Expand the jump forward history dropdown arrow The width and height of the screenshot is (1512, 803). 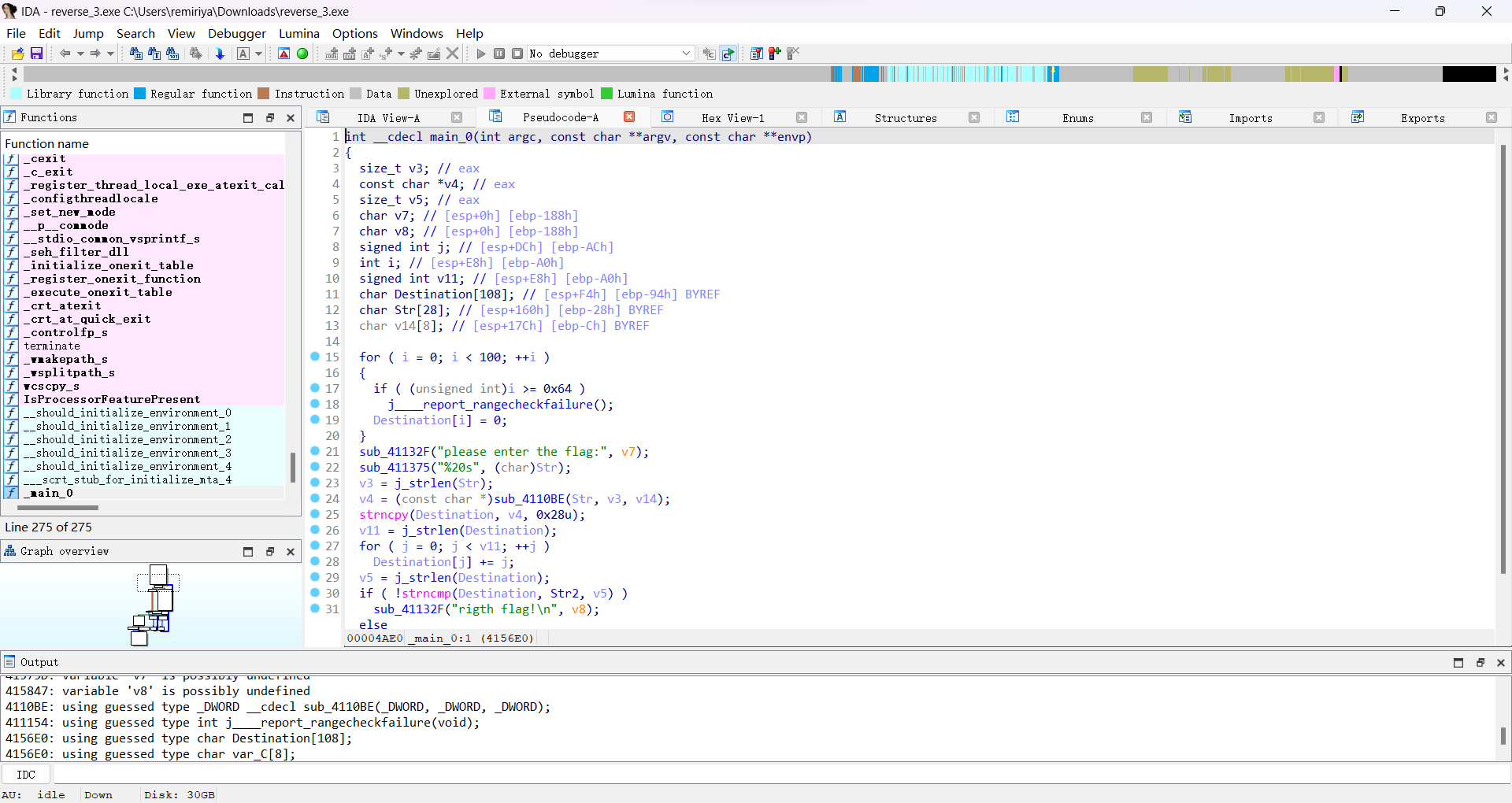point(110,54)
